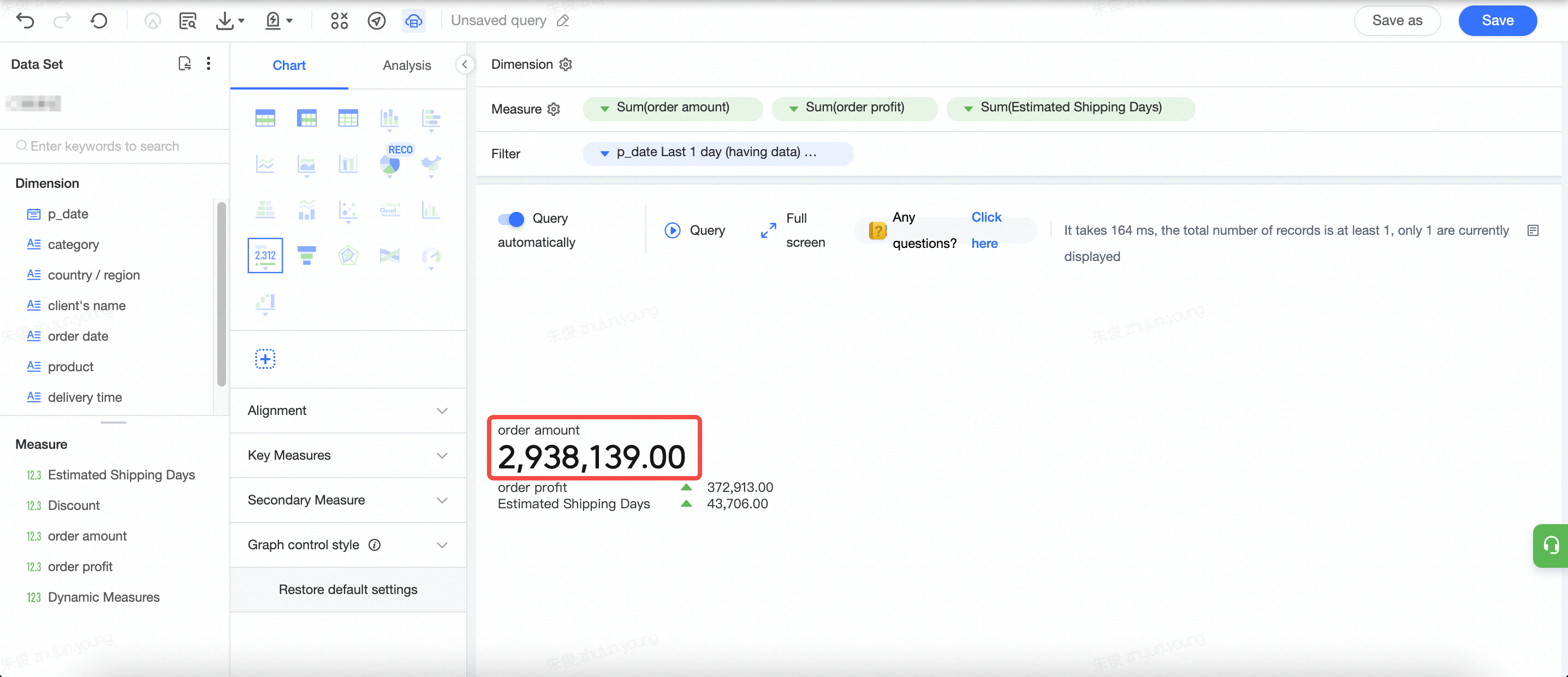
Task: Open the download dropdown icon
Action: tap(229, 21)
